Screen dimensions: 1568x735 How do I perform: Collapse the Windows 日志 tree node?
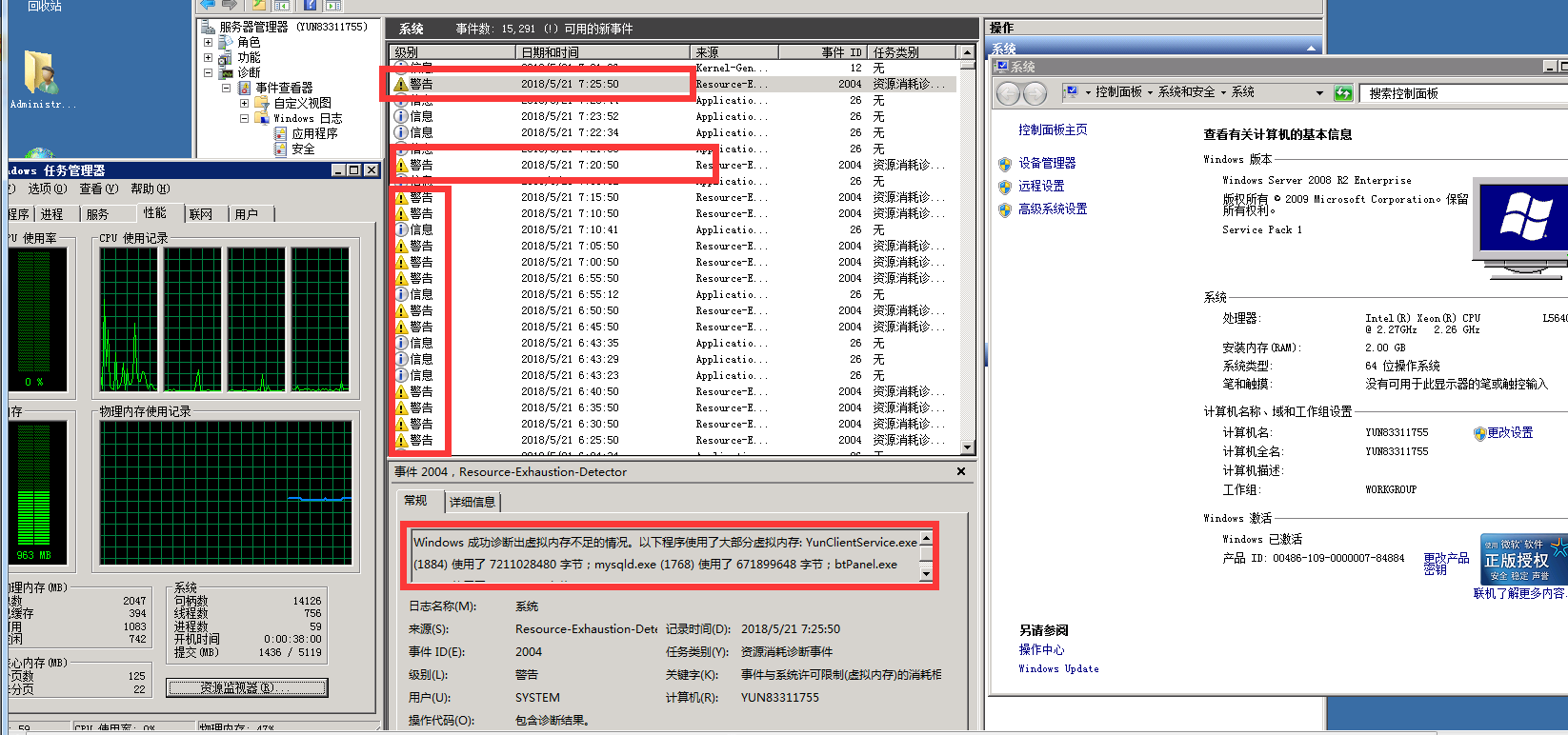tap(244, 118)
